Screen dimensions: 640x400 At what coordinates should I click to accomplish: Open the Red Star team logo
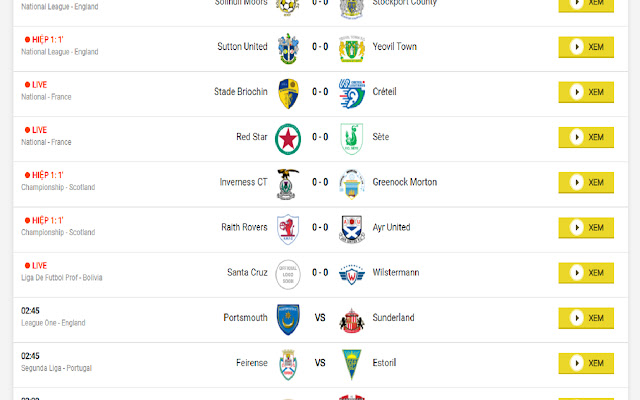tap(288, 139)
